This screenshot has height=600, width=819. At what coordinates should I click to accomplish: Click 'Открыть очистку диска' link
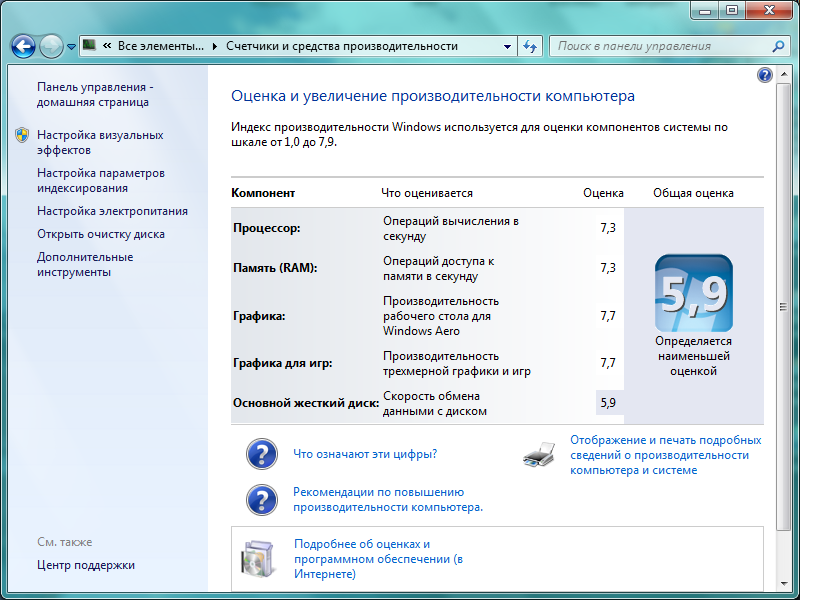(101, 234)
